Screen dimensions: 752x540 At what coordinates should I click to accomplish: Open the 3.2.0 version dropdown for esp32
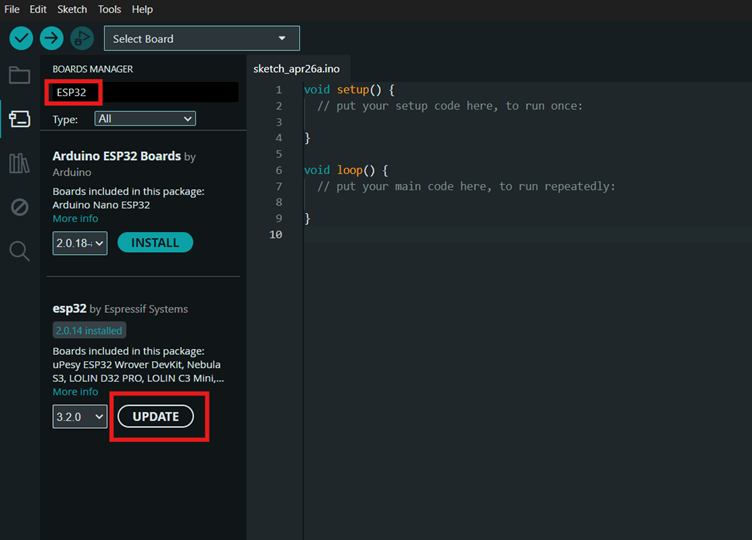(79, 416)
